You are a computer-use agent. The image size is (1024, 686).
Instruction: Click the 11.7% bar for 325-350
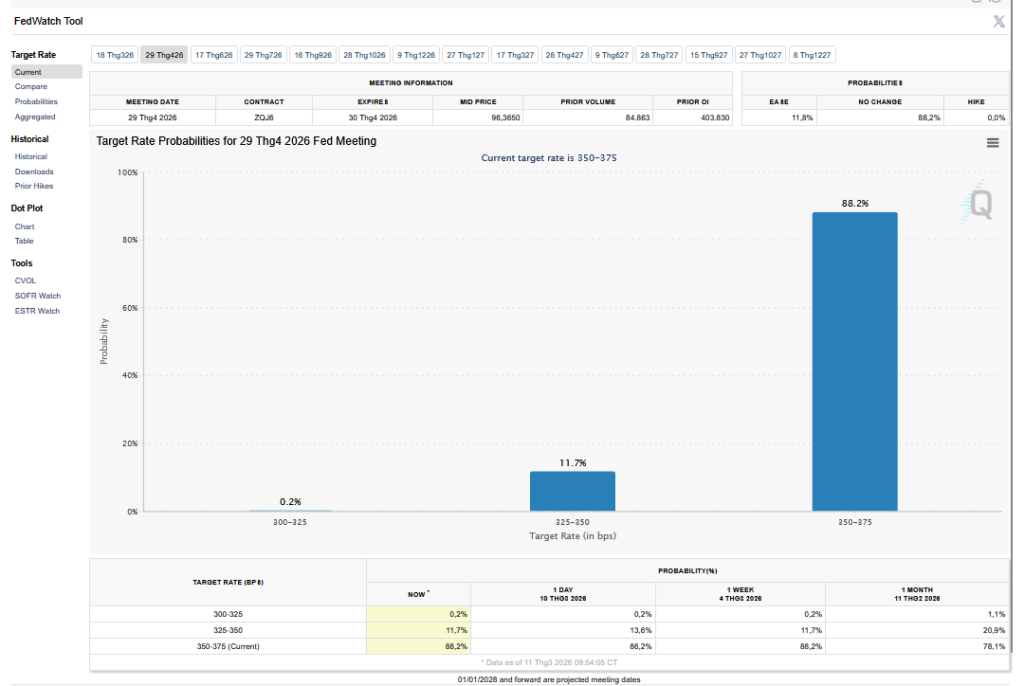[572, 491]
